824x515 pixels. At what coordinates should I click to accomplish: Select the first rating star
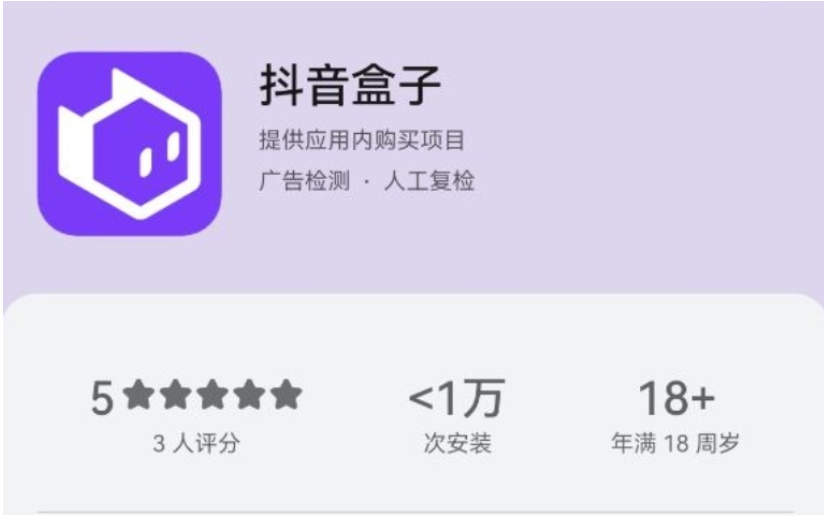139,395
